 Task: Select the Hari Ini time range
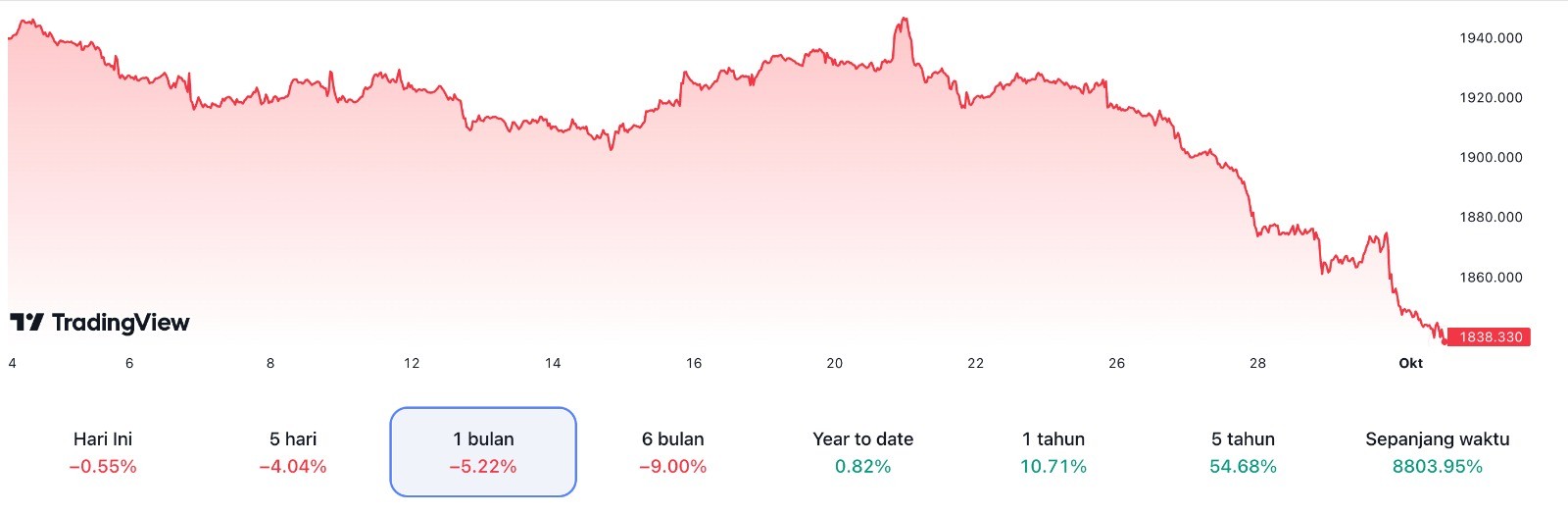(x=103, y=452)
